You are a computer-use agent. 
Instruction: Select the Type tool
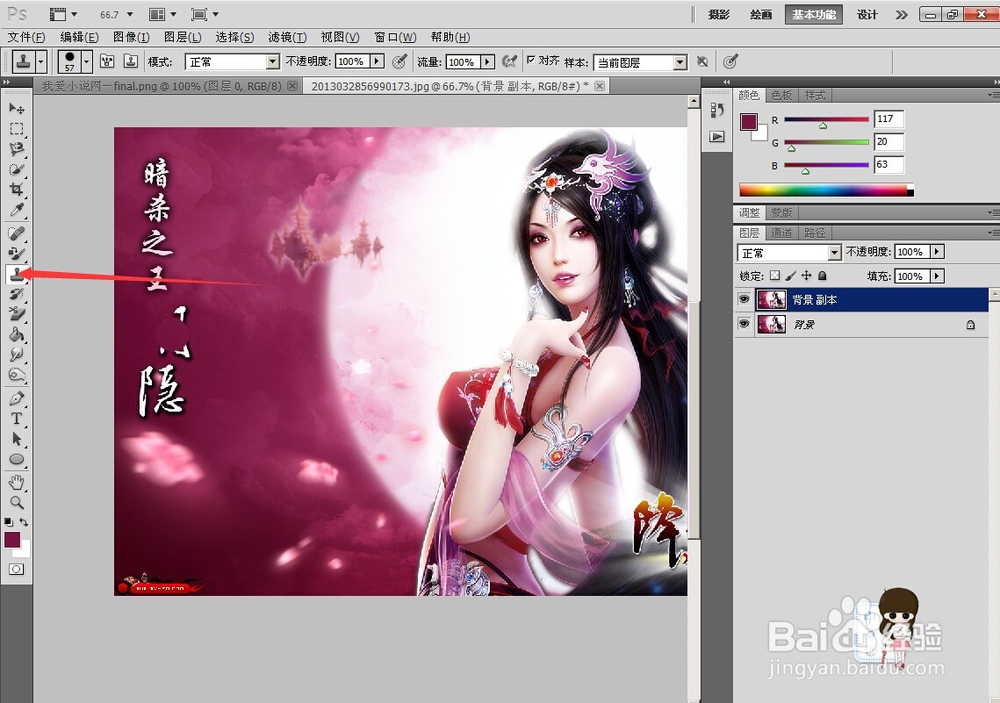point(17,418)
